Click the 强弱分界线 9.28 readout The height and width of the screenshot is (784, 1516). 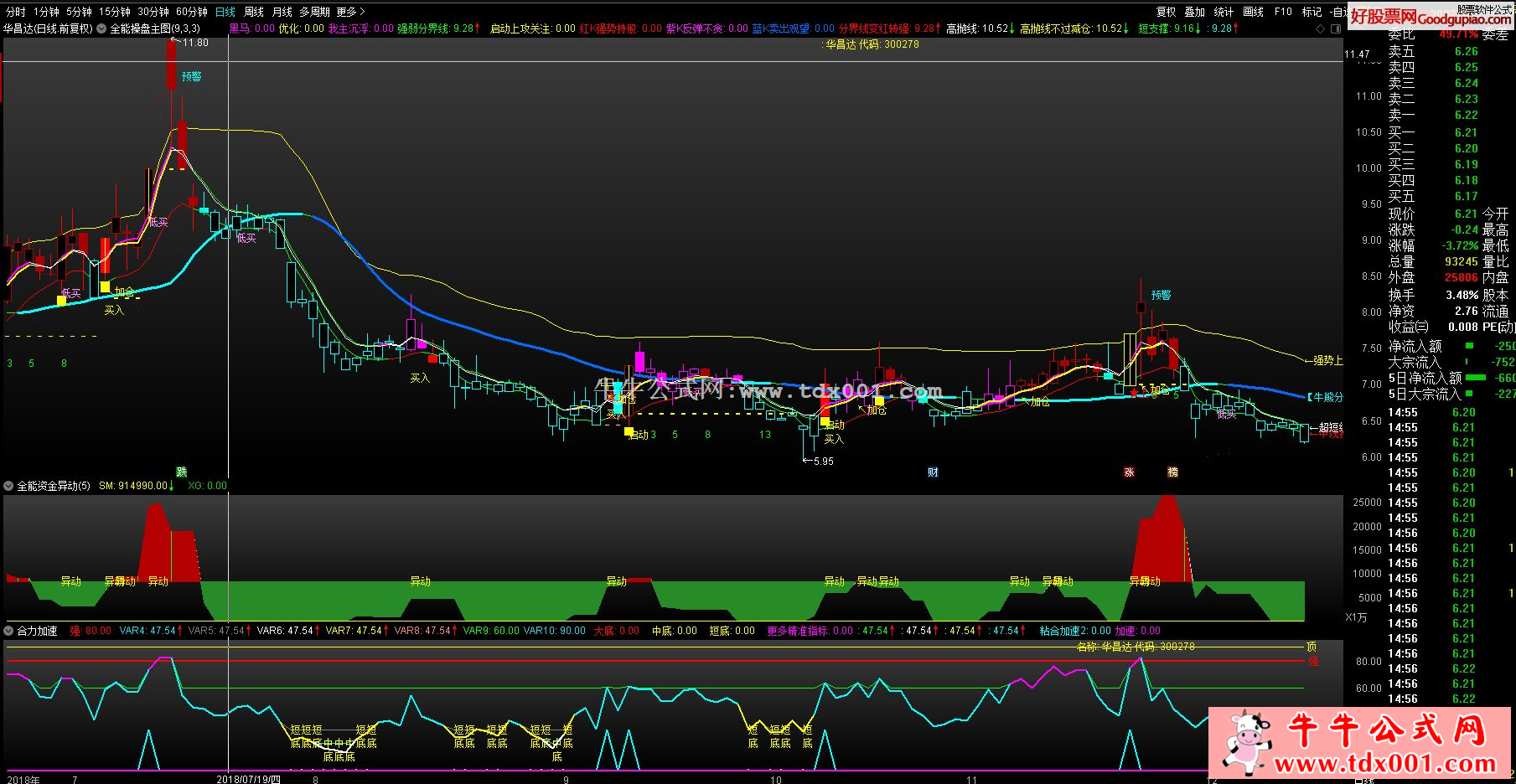(x=438, y=28)
